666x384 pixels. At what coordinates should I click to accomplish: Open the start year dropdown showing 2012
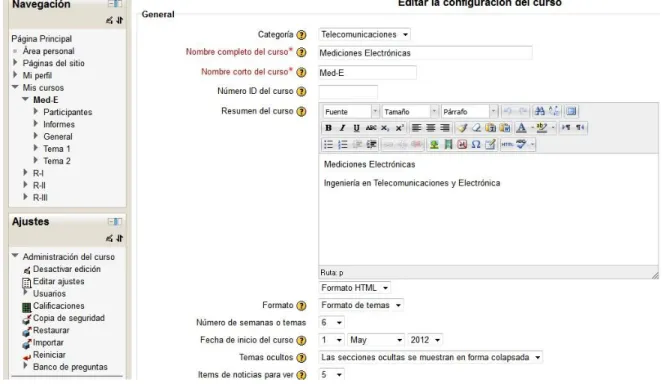coord(425,340)
